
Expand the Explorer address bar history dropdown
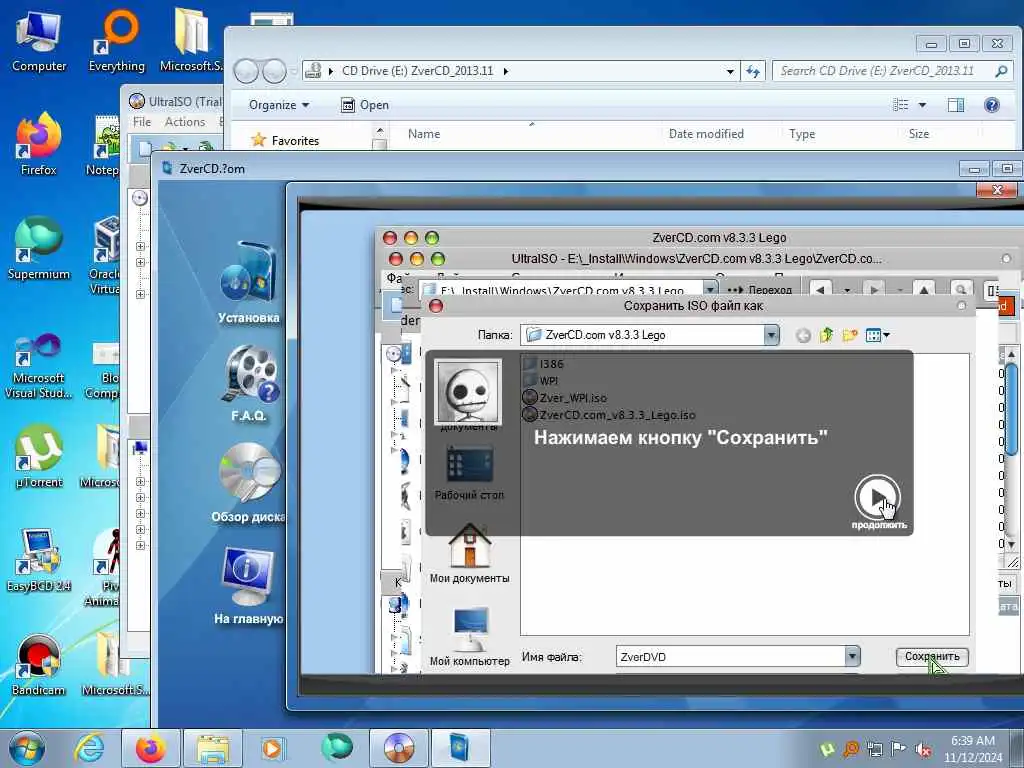pos(730,71)
